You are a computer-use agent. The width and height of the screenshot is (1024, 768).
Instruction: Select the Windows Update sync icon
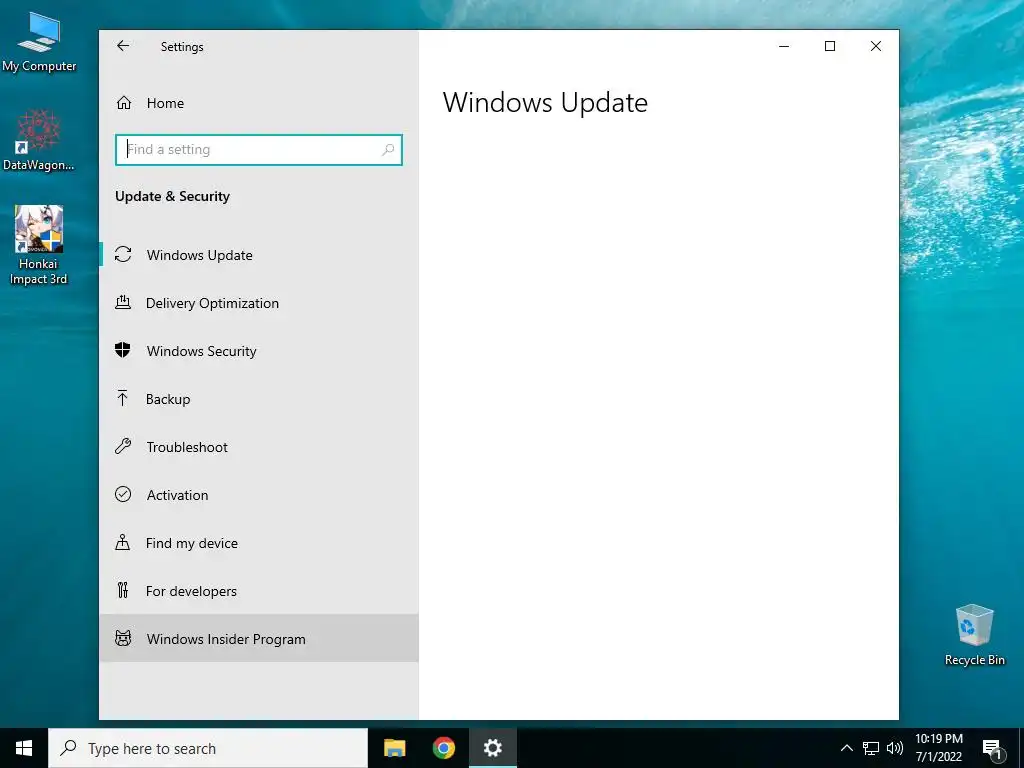tap(123, 255)
